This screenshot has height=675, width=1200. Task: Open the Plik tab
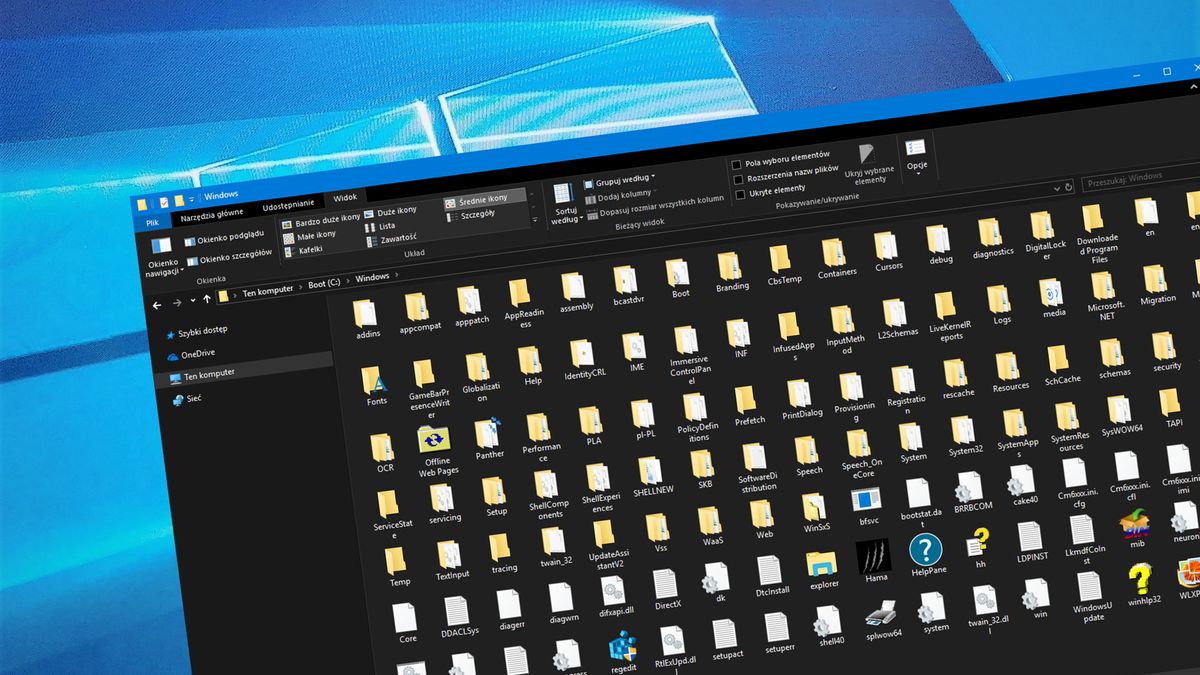tap(152, 223)
